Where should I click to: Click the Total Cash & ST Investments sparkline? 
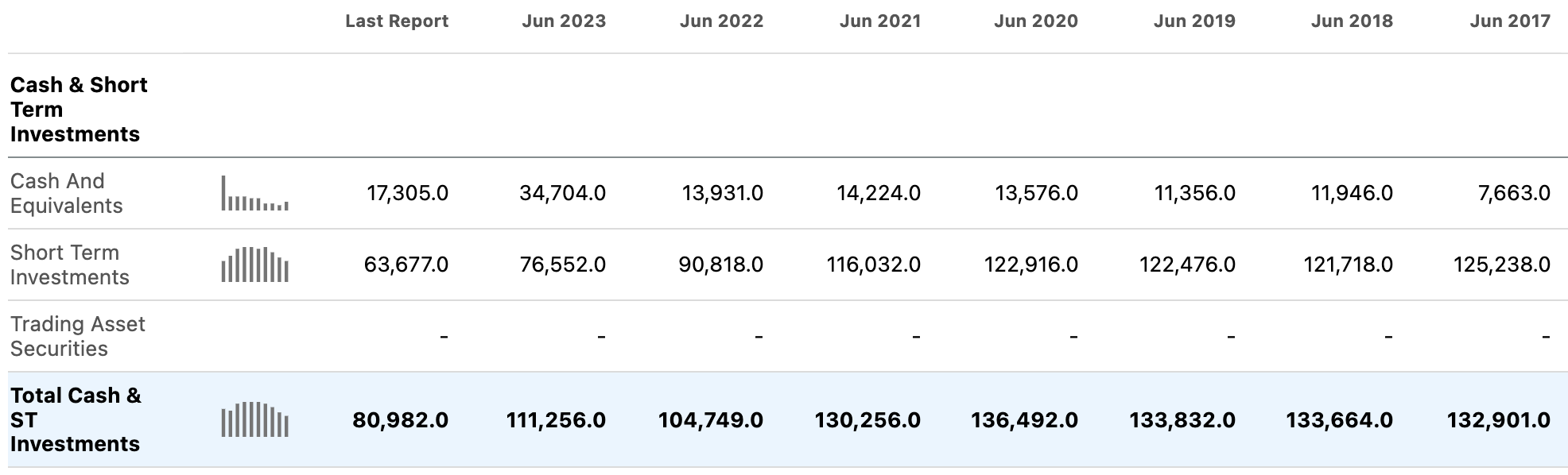click(x=254, y=419)
